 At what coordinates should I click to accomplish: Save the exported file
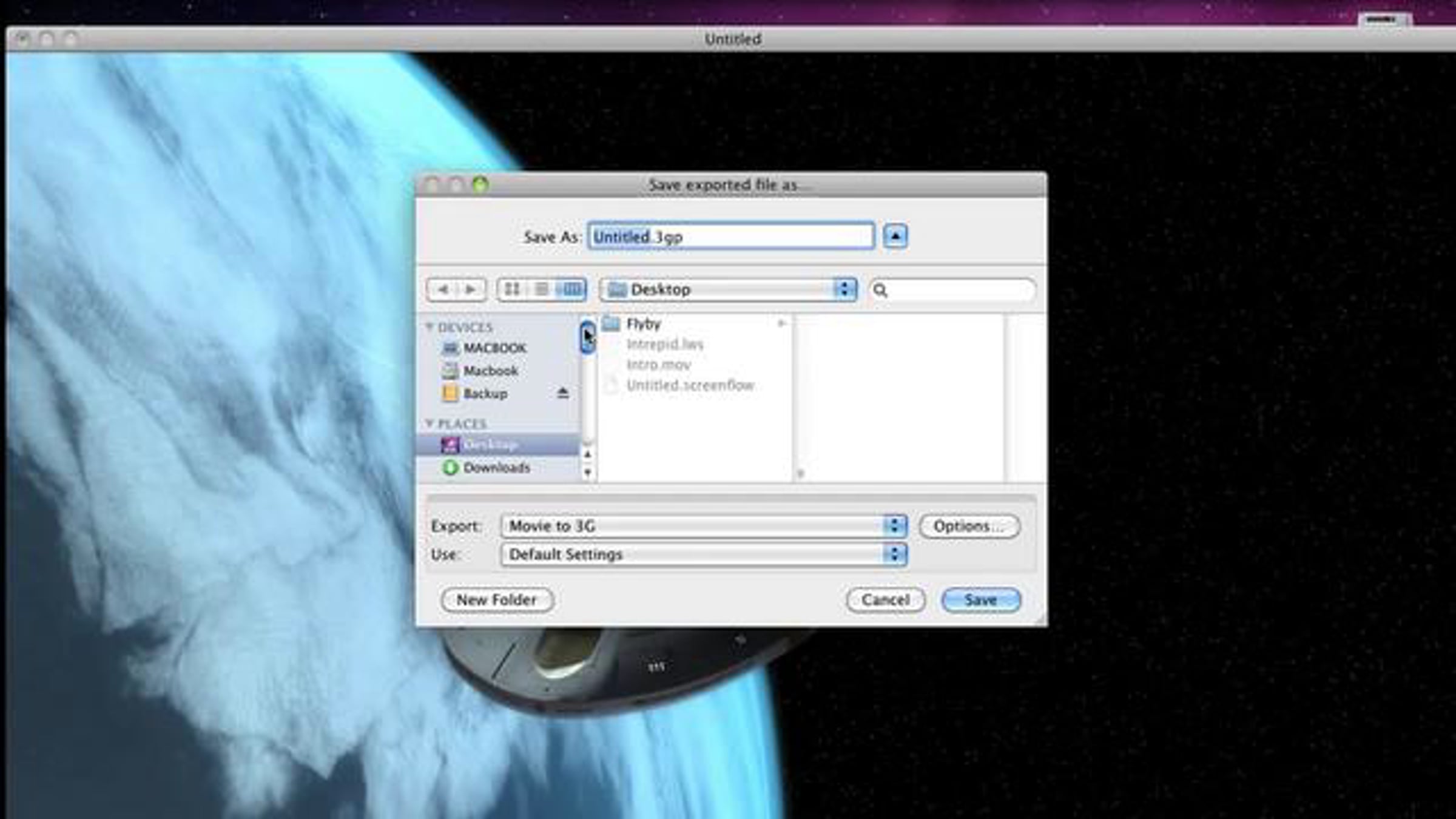(980, 600)
